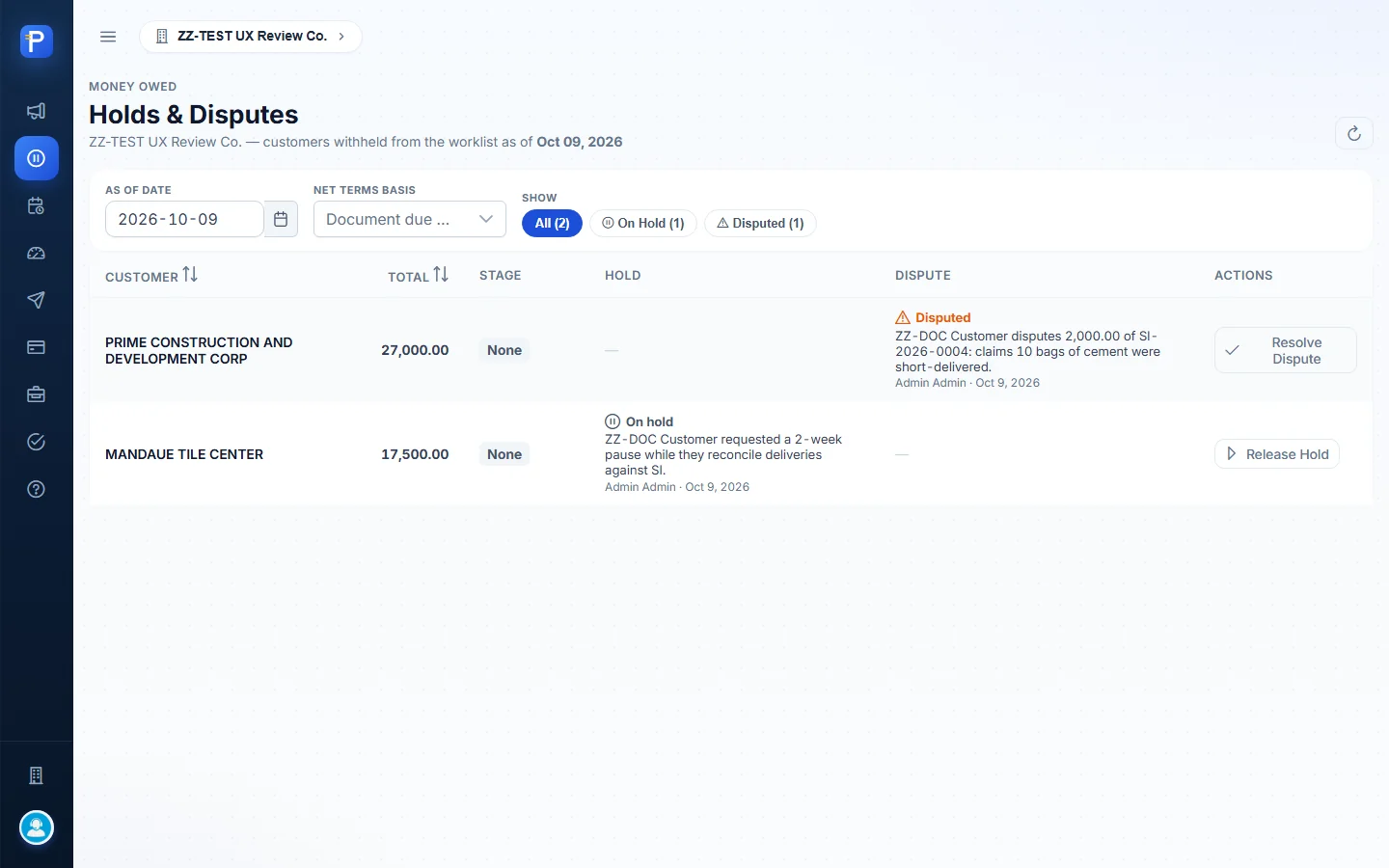This screenshot has width=1389, height=868.
Task: Click PRIME CONSTRUCTION AND DEVELOPMENT CORP customer name
Action: [199, 350]
